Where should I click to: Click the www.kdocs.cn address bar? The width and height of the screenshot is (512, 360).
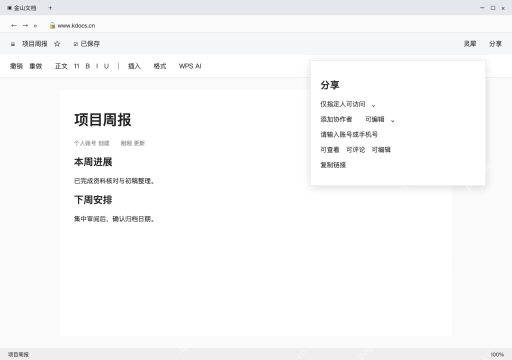coord(76,26)
